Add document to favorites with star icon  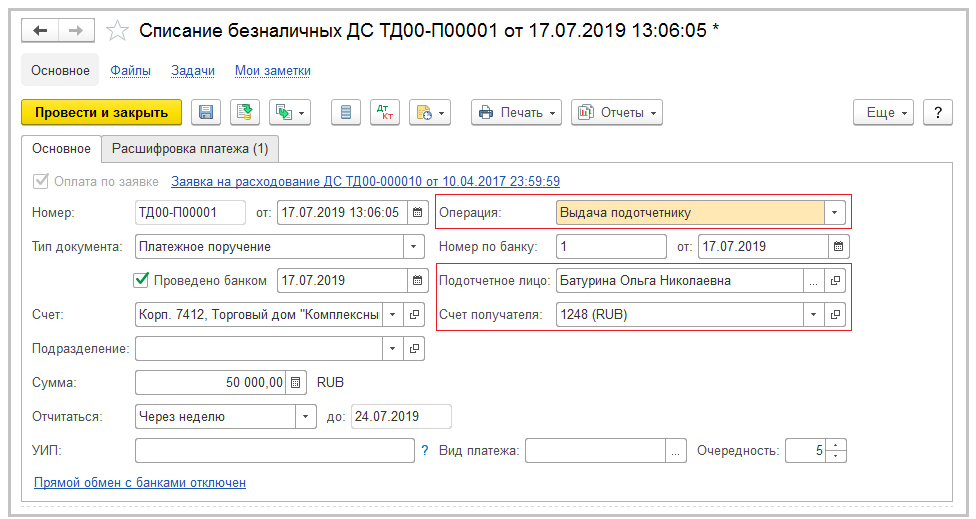(x=118, y=31)
